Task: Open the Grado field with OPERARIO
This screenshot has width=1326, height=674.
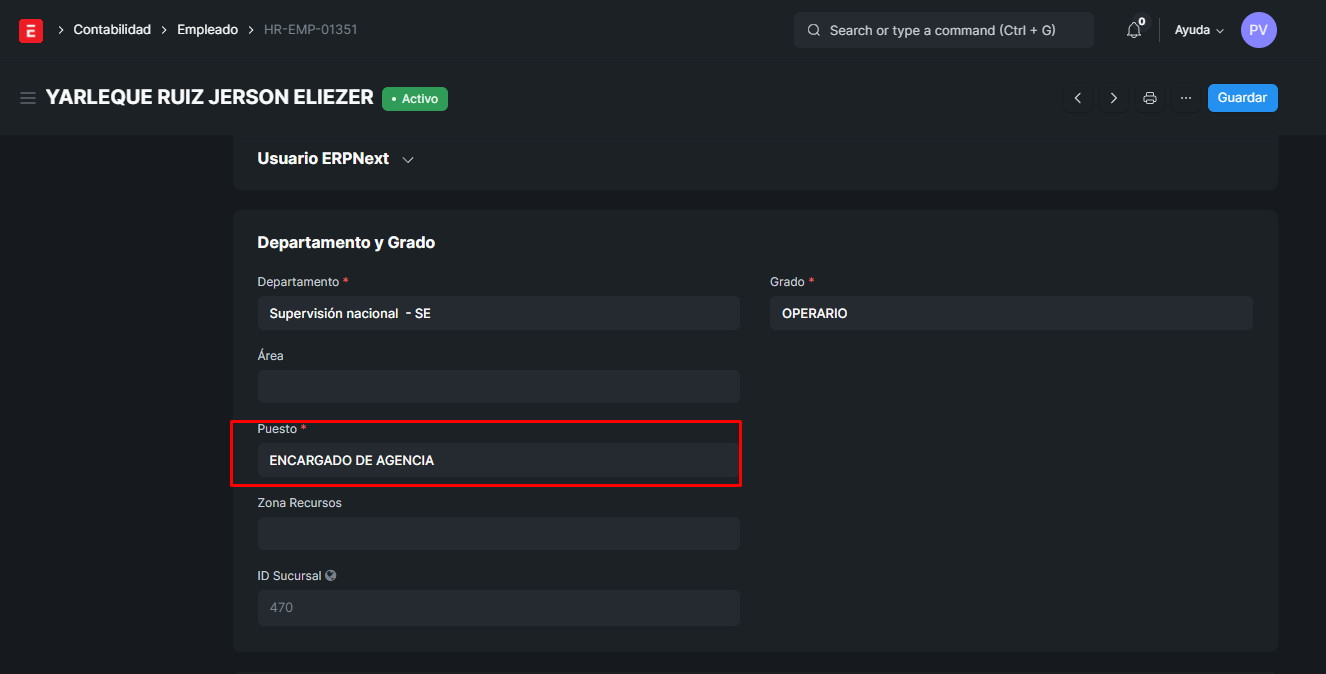Action: click(1010, 313)
